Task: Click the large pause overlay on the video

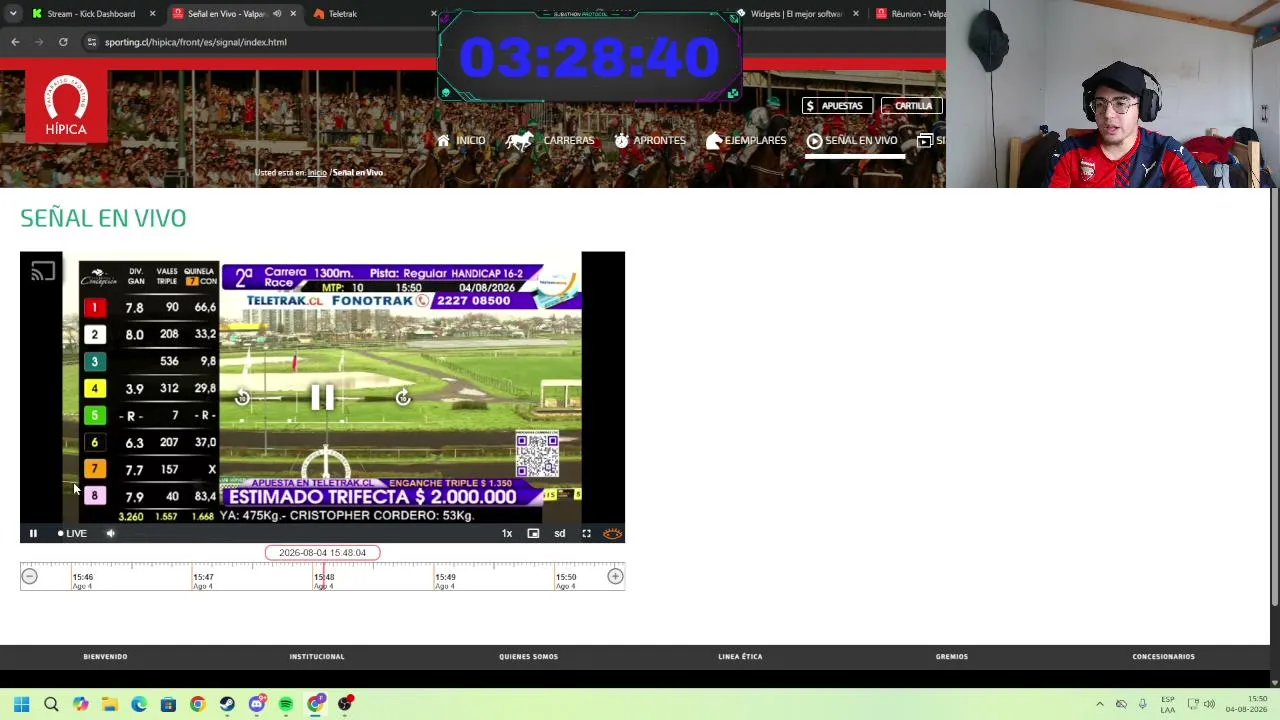Action: point(322,398)
